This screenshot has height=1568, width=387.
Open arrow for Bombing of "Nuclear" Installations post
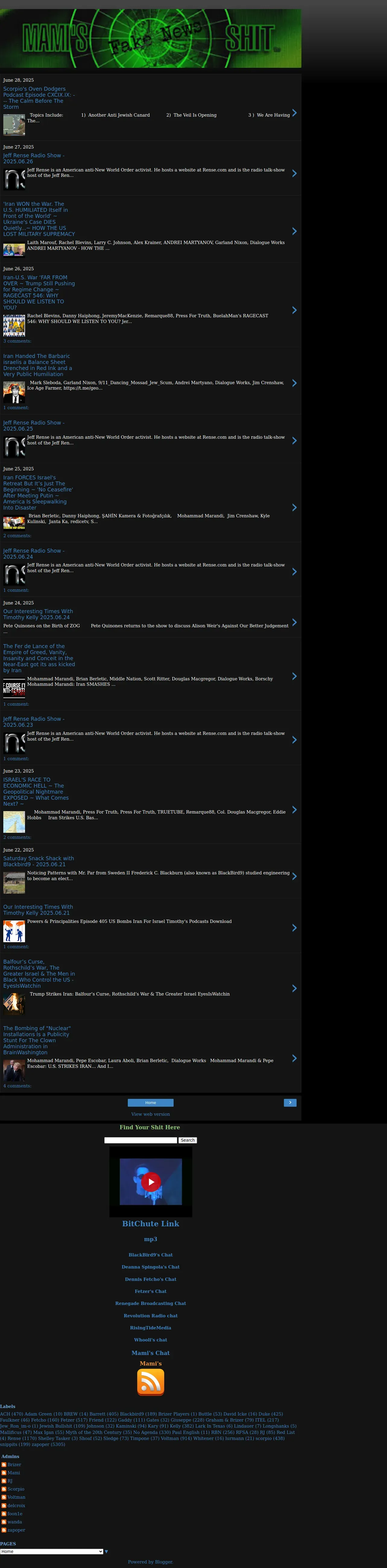tap(294, 1058)
